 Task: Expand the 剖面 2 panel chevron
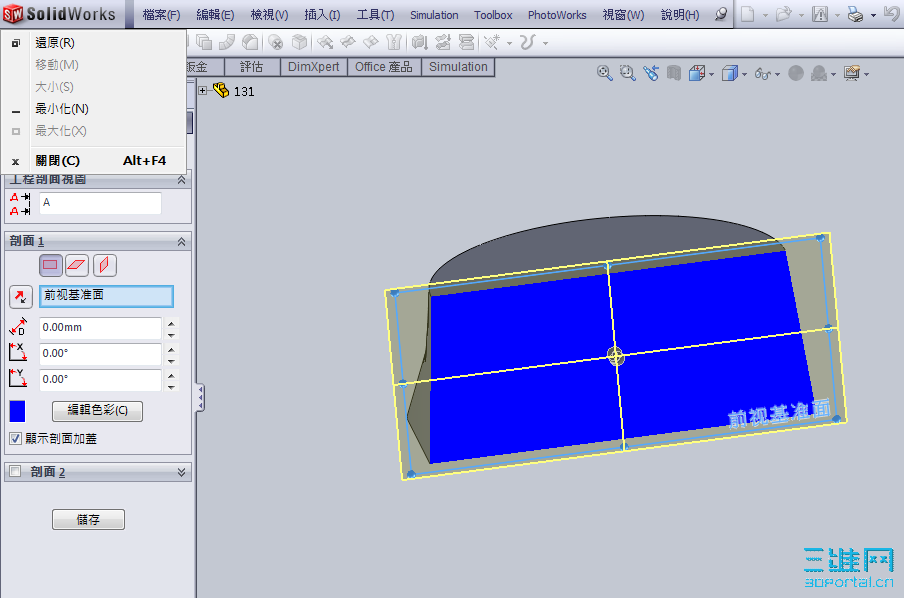click(181, 472)
